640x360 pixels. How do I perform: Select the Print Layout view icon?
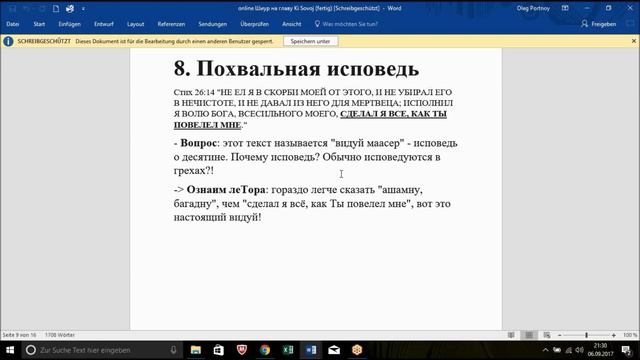click(529, 335)
